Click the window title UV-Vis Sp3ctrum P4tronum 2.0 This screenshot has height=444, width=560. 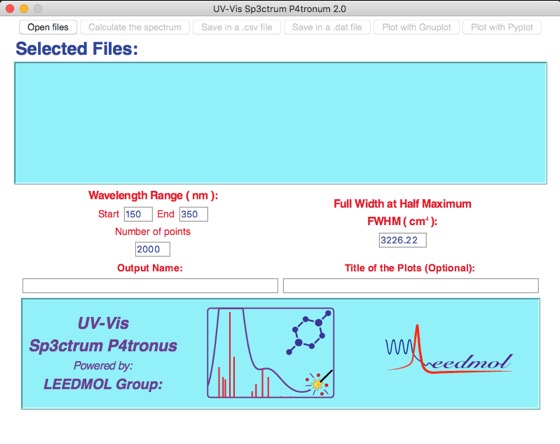coord(280,9)
